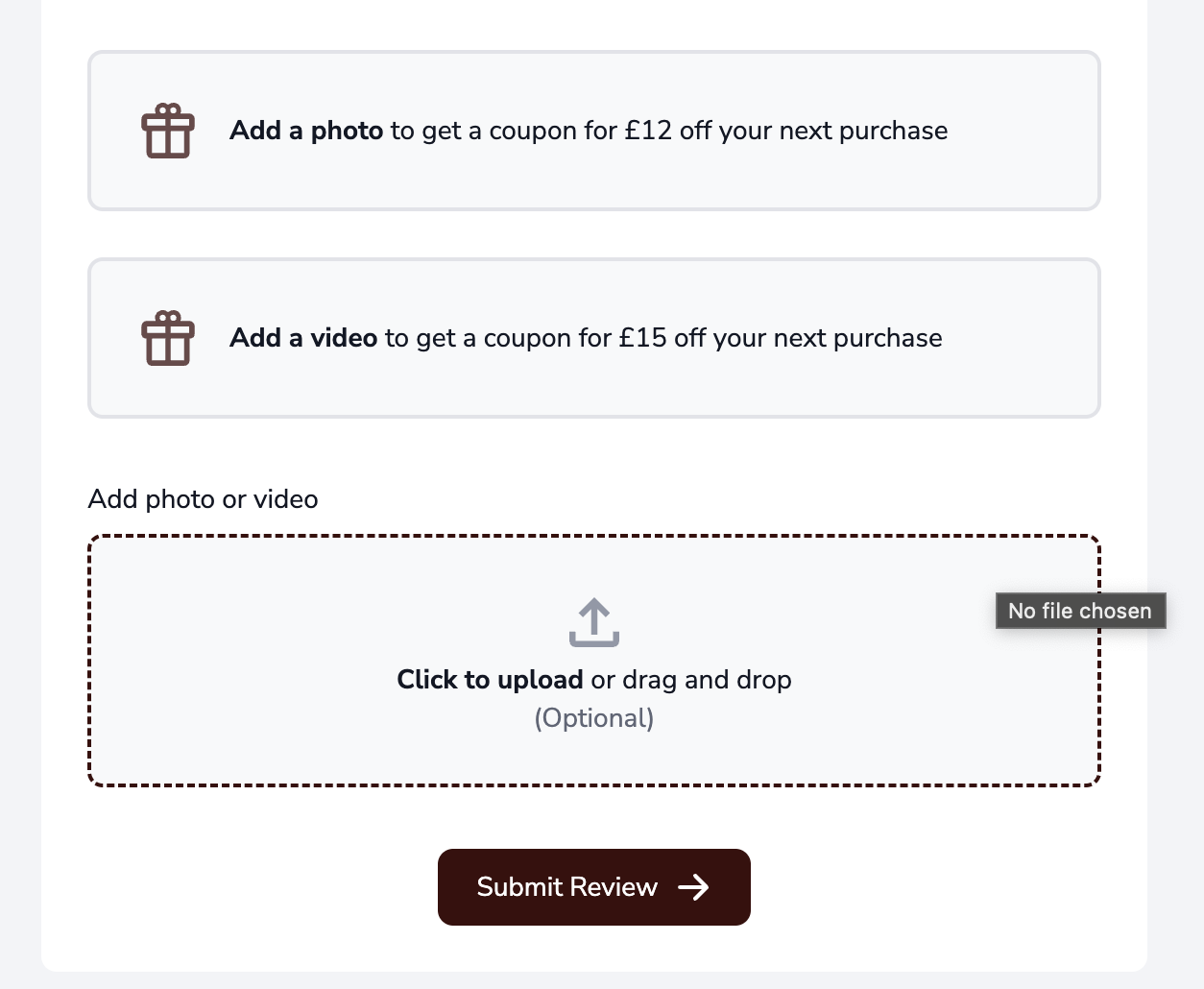Viewport: 1204px width, 989px height.
Task: Click the '£15 off your next purchase' text
Action: 781,338
